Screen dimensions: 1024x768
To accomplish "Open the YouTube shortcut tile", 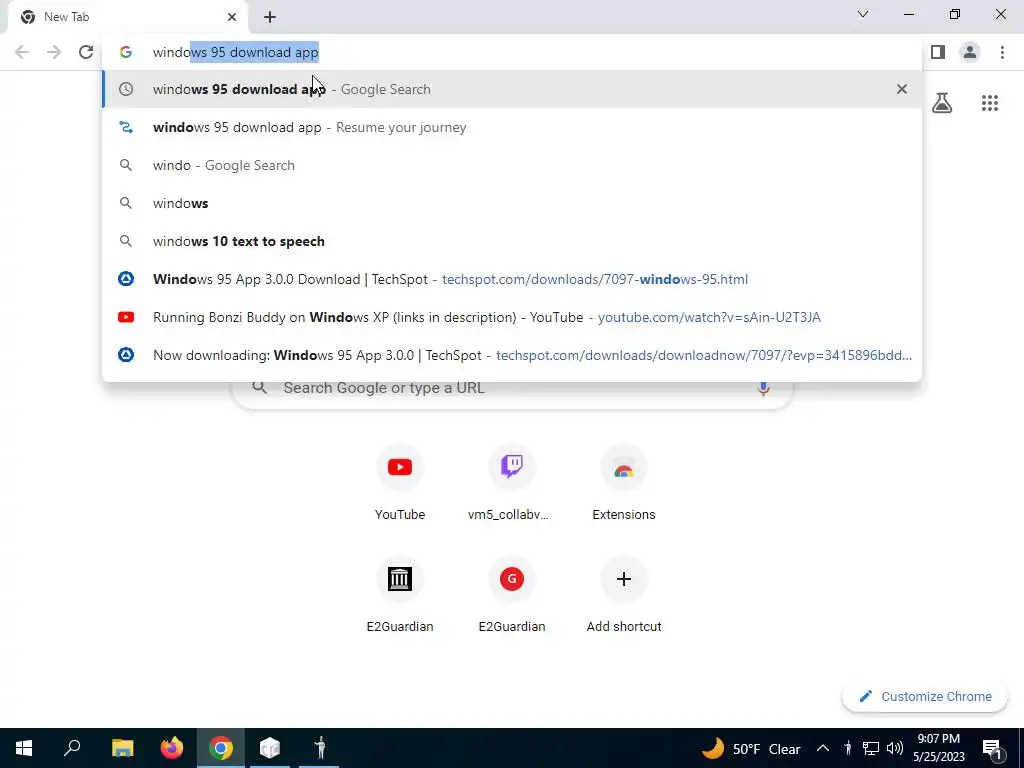I will click(x=400, y=483).
